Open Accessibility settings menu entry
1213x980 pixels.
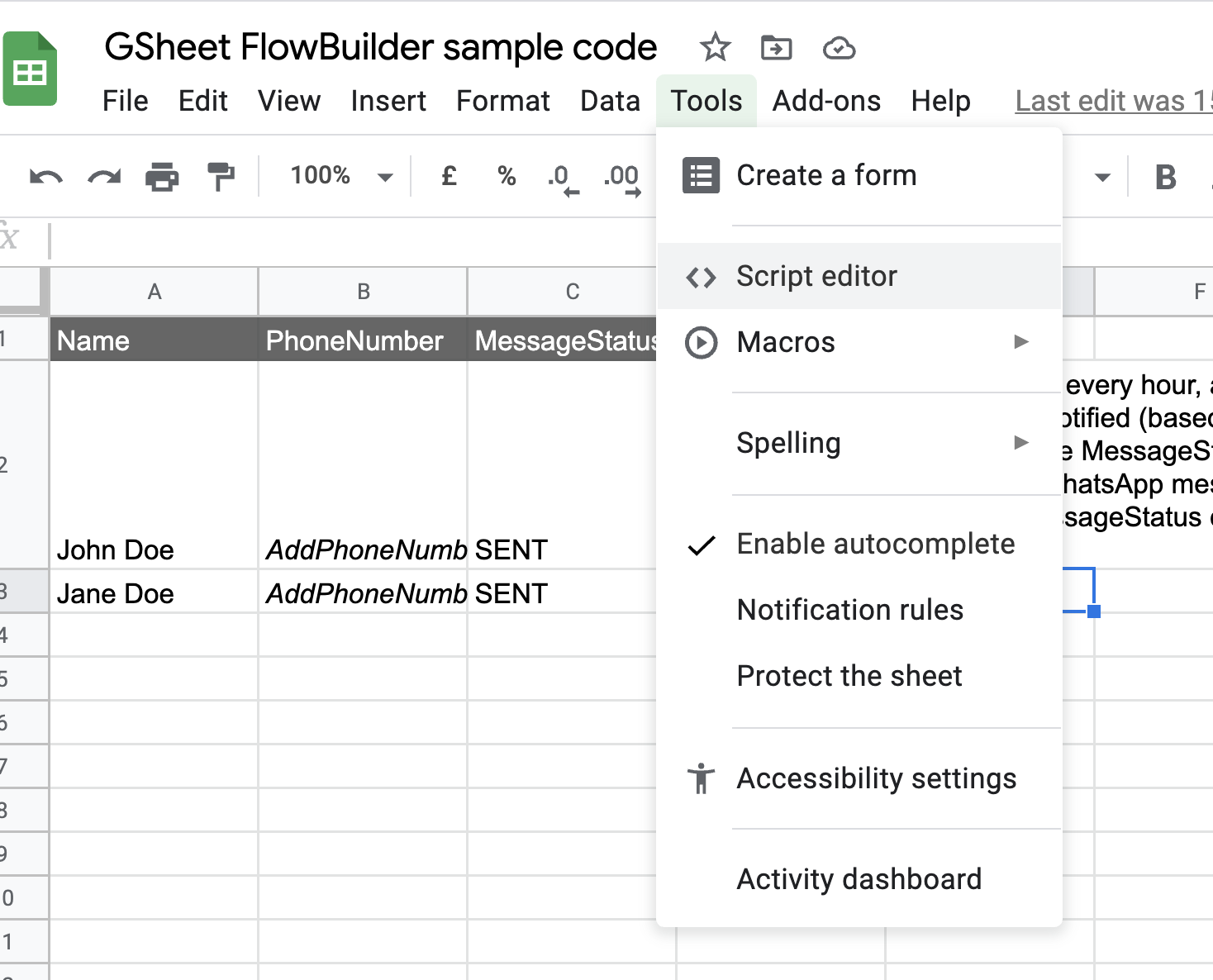[876, 778]
